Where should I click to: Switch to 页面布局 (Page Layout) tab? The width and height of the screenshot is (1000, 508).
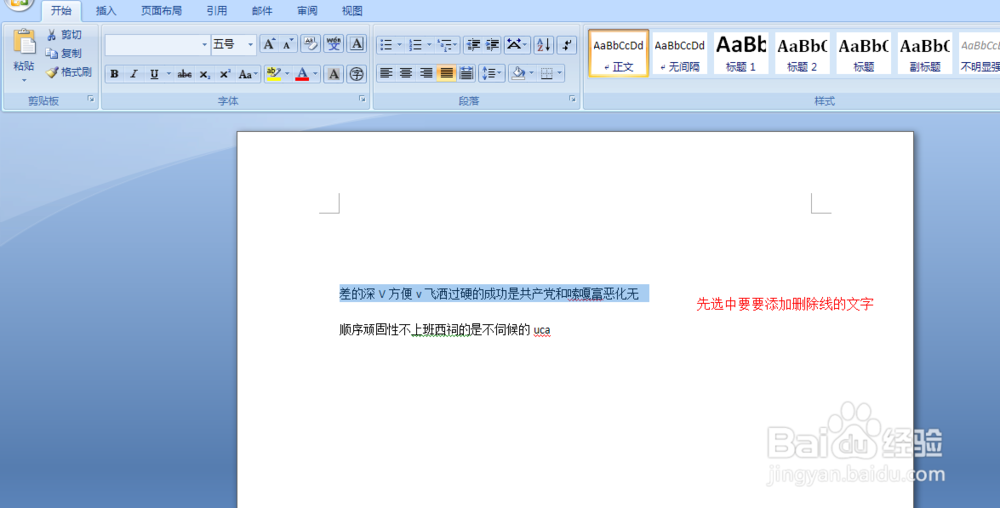pyautogui.click(x=161, y=11)
